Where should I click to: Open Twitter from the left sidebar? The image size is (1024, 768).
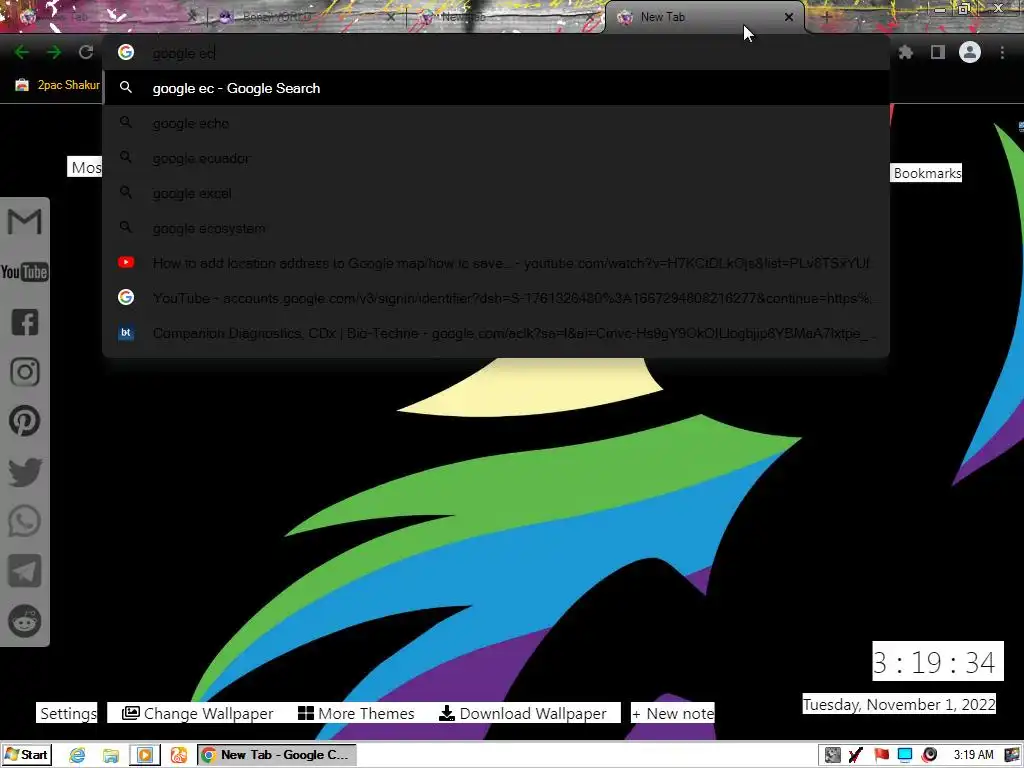pyautogui.click(x=25, y=472)
